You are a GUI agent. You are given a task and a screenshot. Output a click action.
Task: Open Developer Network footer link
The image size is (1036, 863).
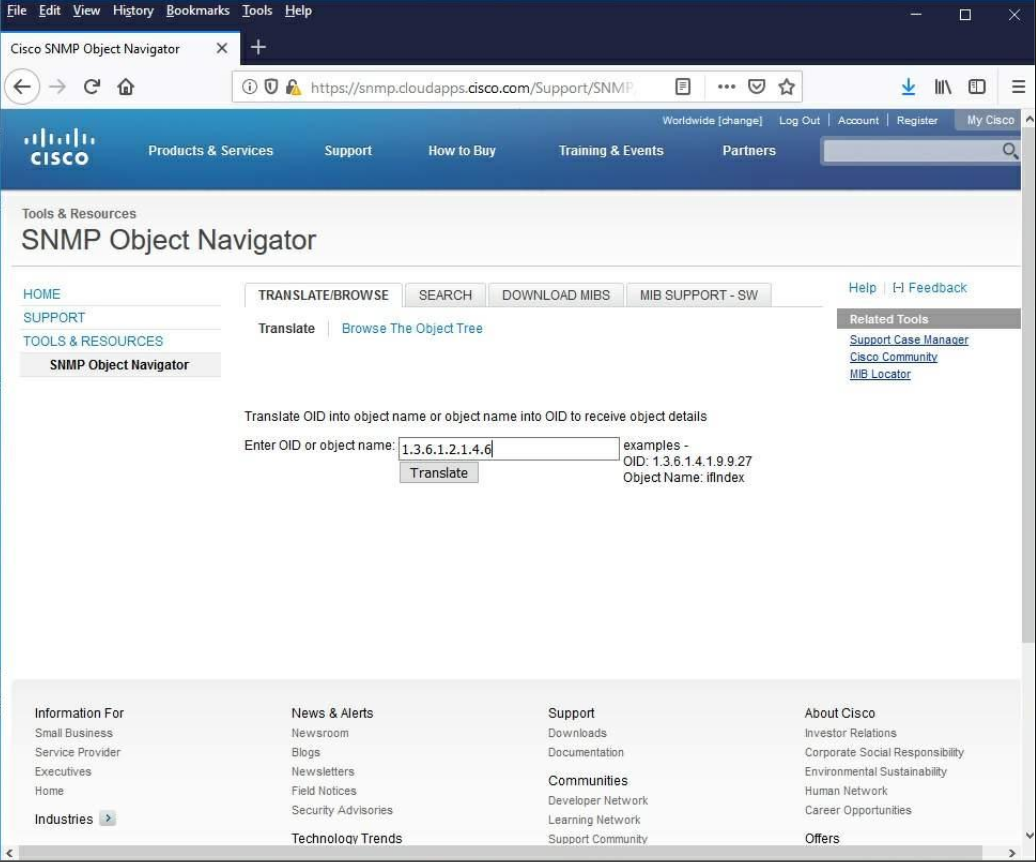(598, 800)
